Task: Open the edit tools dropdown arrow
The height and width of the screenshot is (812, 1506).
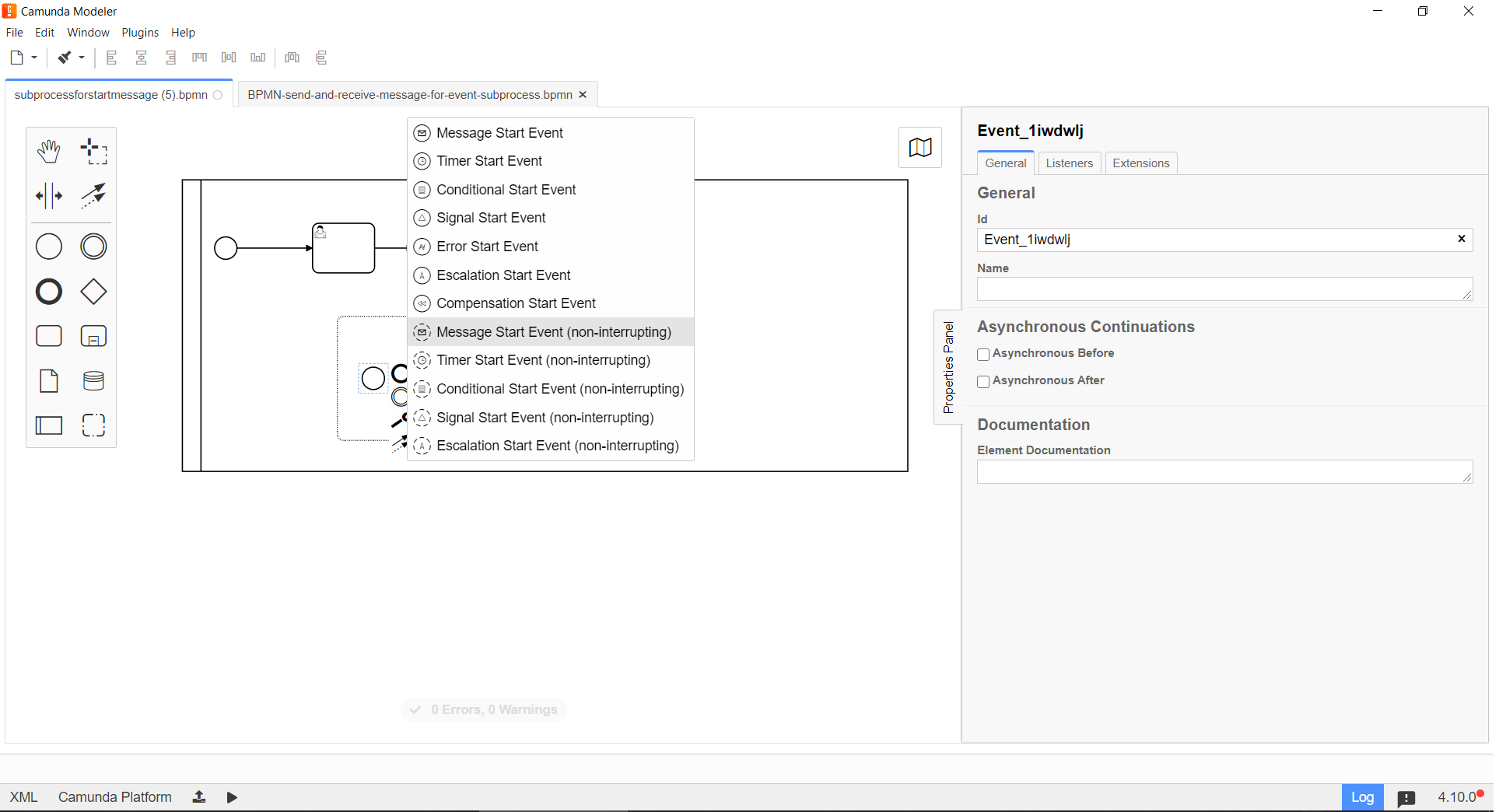Action: (82, 58)
